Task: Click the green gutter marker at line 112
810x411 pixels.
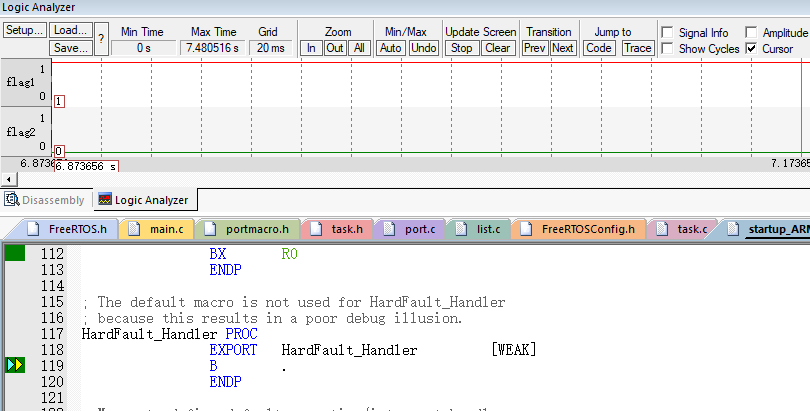Action: pos(14,254)
